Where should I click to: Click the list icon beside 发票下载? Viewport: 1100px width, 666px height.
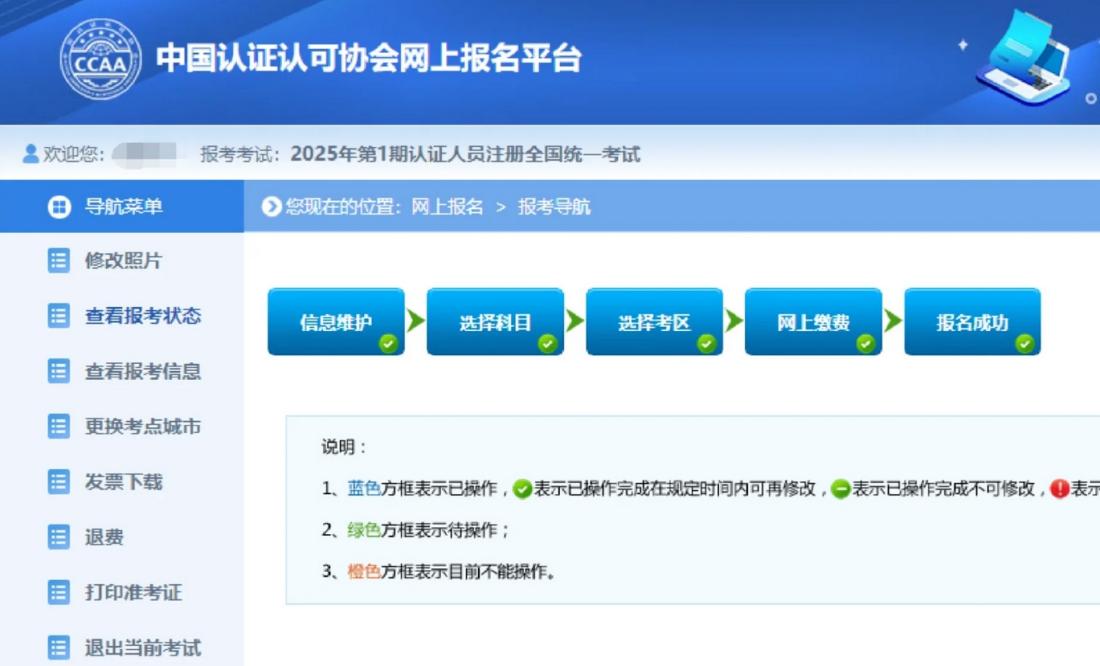pyautogui.click(x=58, y=482)
